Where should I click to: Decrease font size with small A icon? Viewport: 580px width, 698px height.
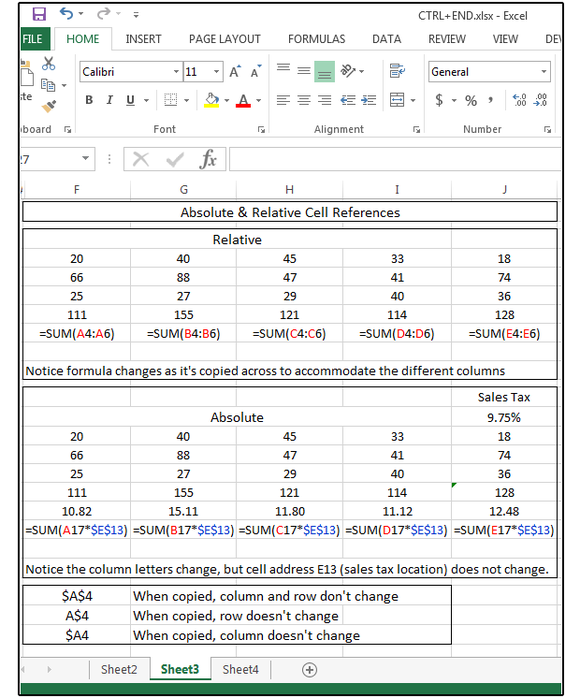pyautogui.click(x=256, y=72)
